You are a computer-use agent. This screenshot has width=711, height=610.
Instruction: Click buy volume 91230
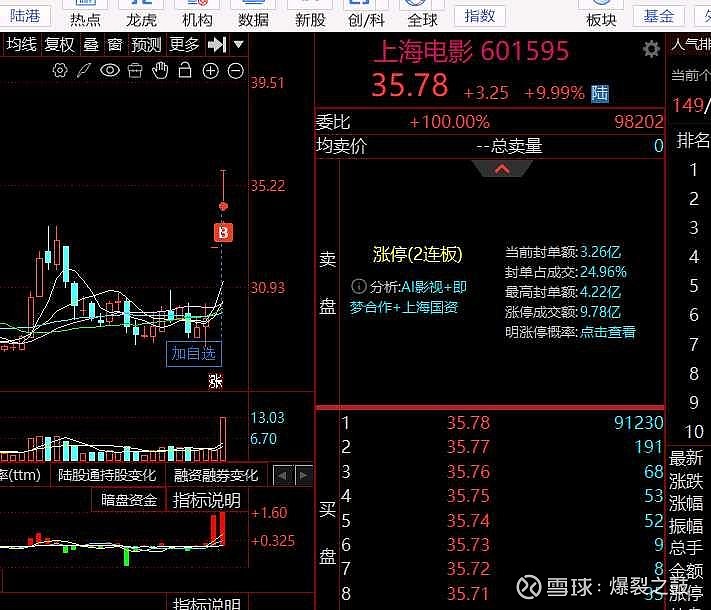point(638,423)
